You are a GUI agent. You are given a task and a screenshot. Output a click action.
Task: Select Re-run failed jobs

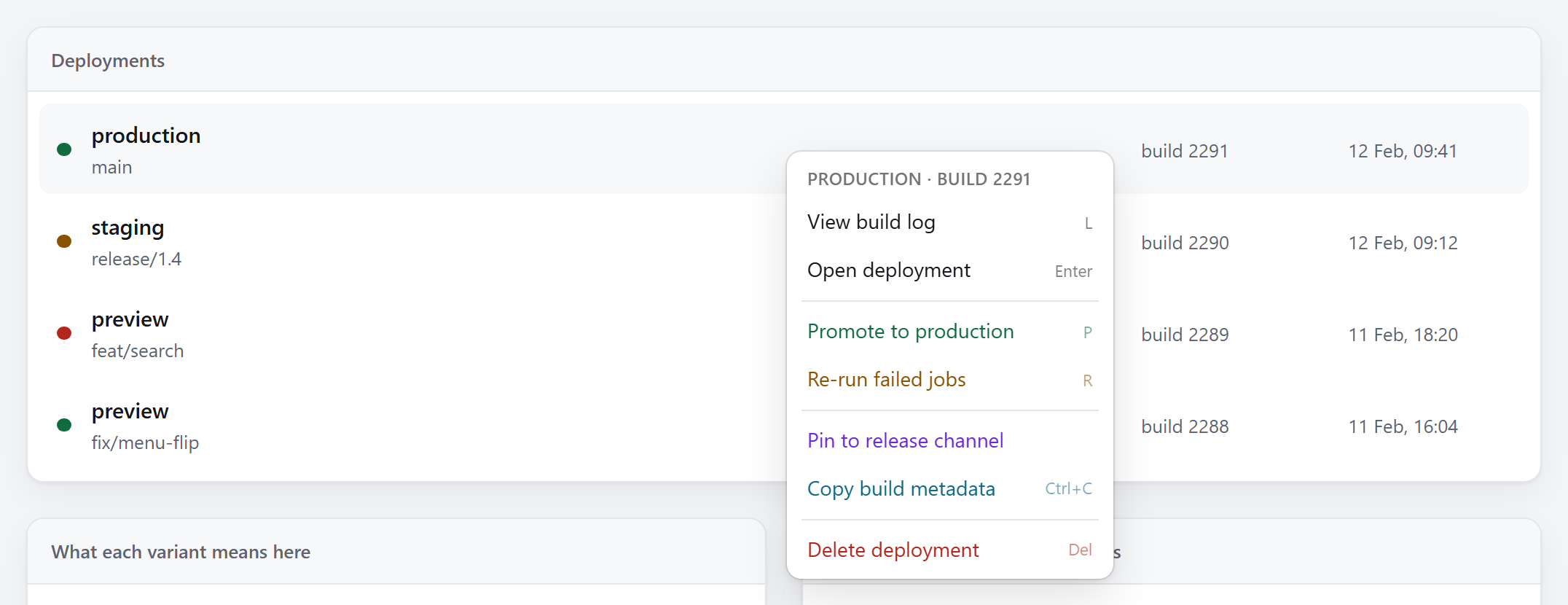950,380
